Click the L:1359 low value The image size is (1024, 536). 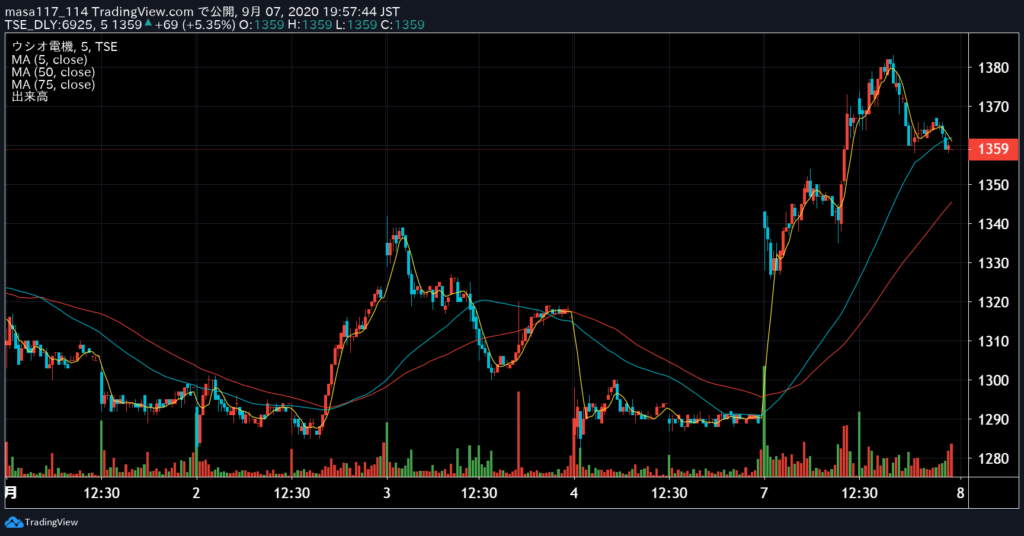click(x=357, y=25)
